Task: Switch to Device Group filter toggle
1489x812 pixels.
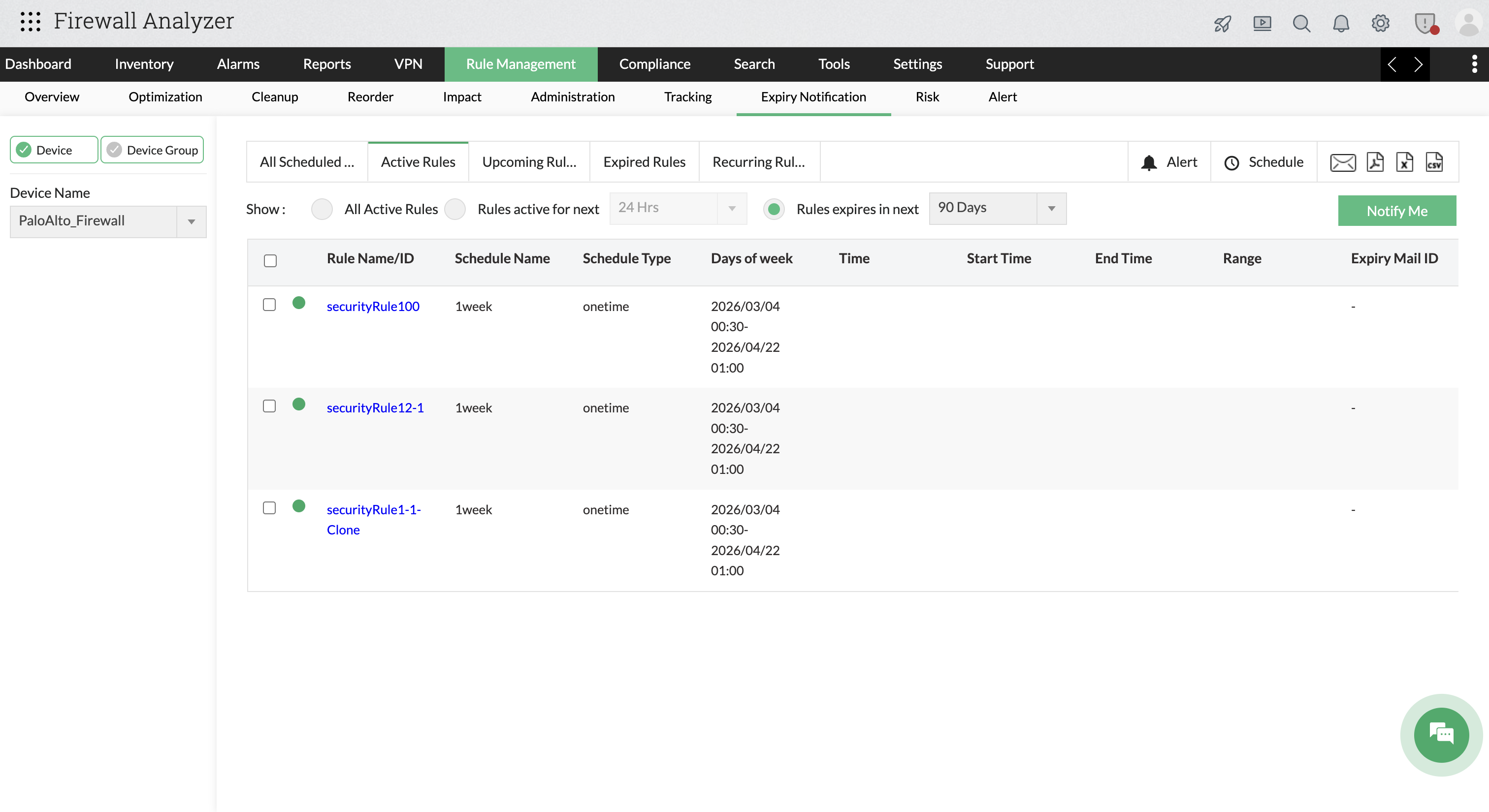Action: (152, 150)
